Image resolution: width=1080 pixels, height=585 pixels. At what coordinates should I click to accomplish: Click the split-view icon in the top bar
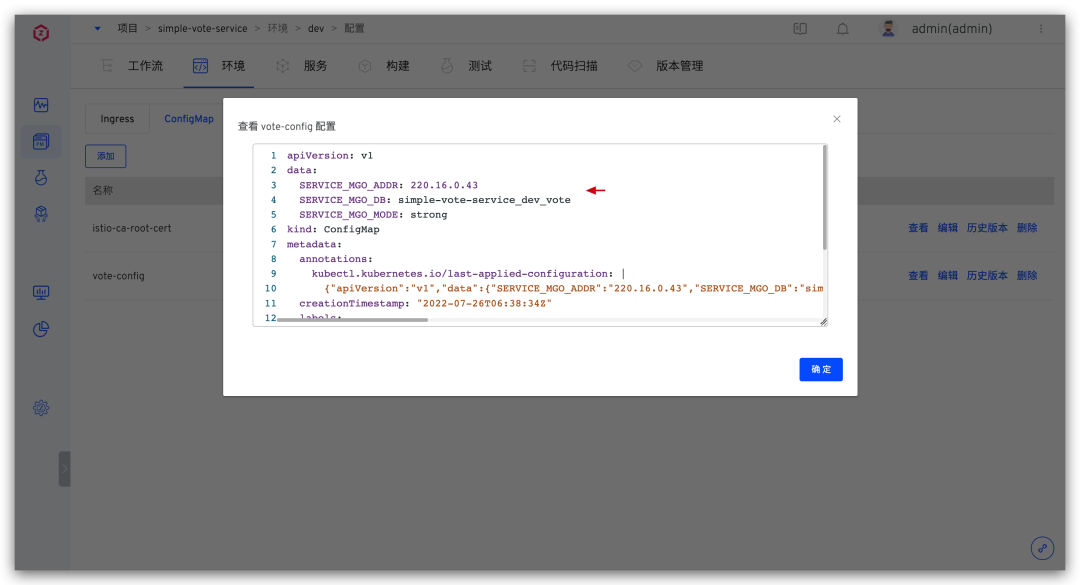pos(800,28)
